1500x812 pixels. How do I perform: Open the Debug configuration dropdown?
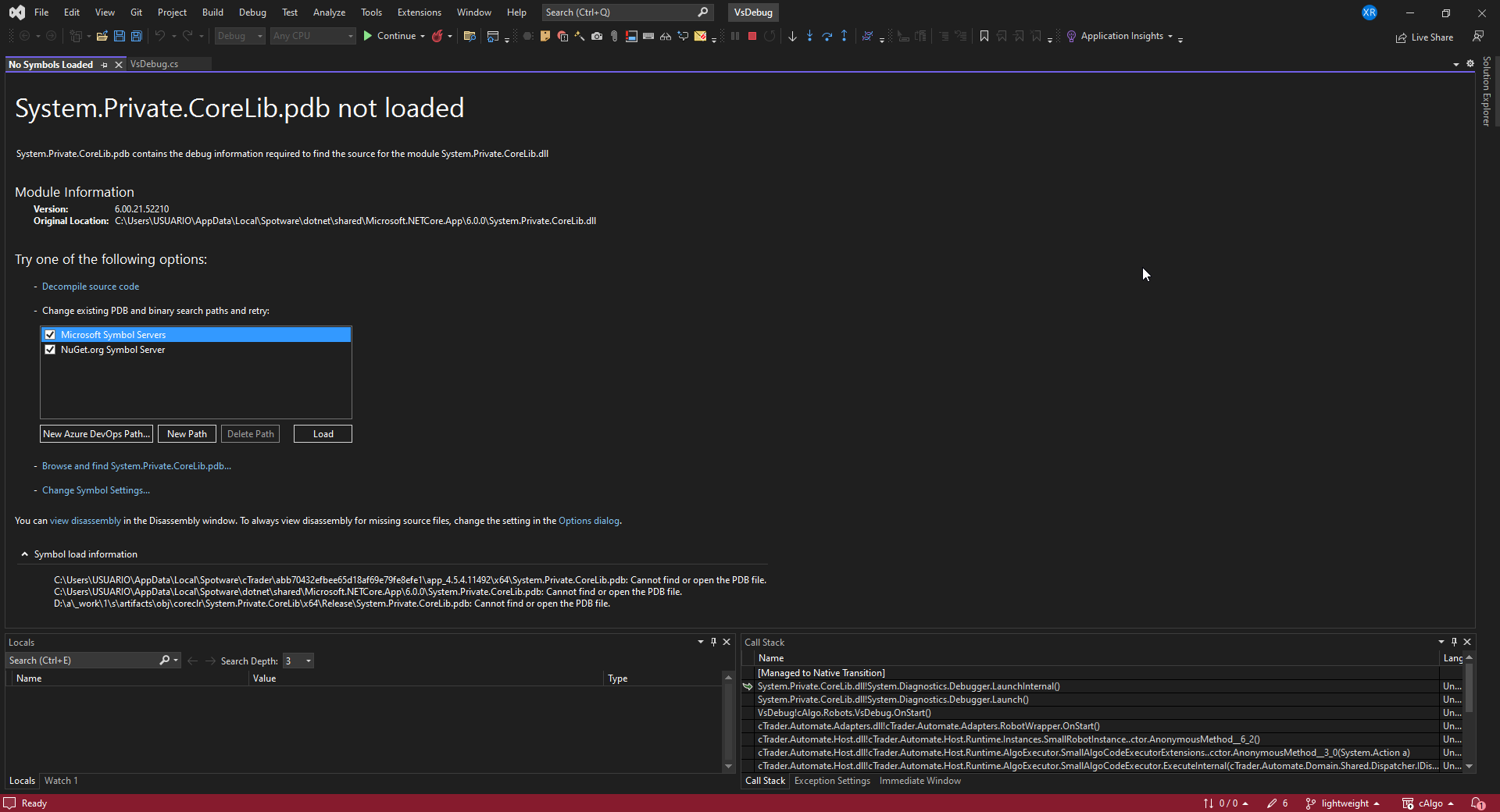240,36
